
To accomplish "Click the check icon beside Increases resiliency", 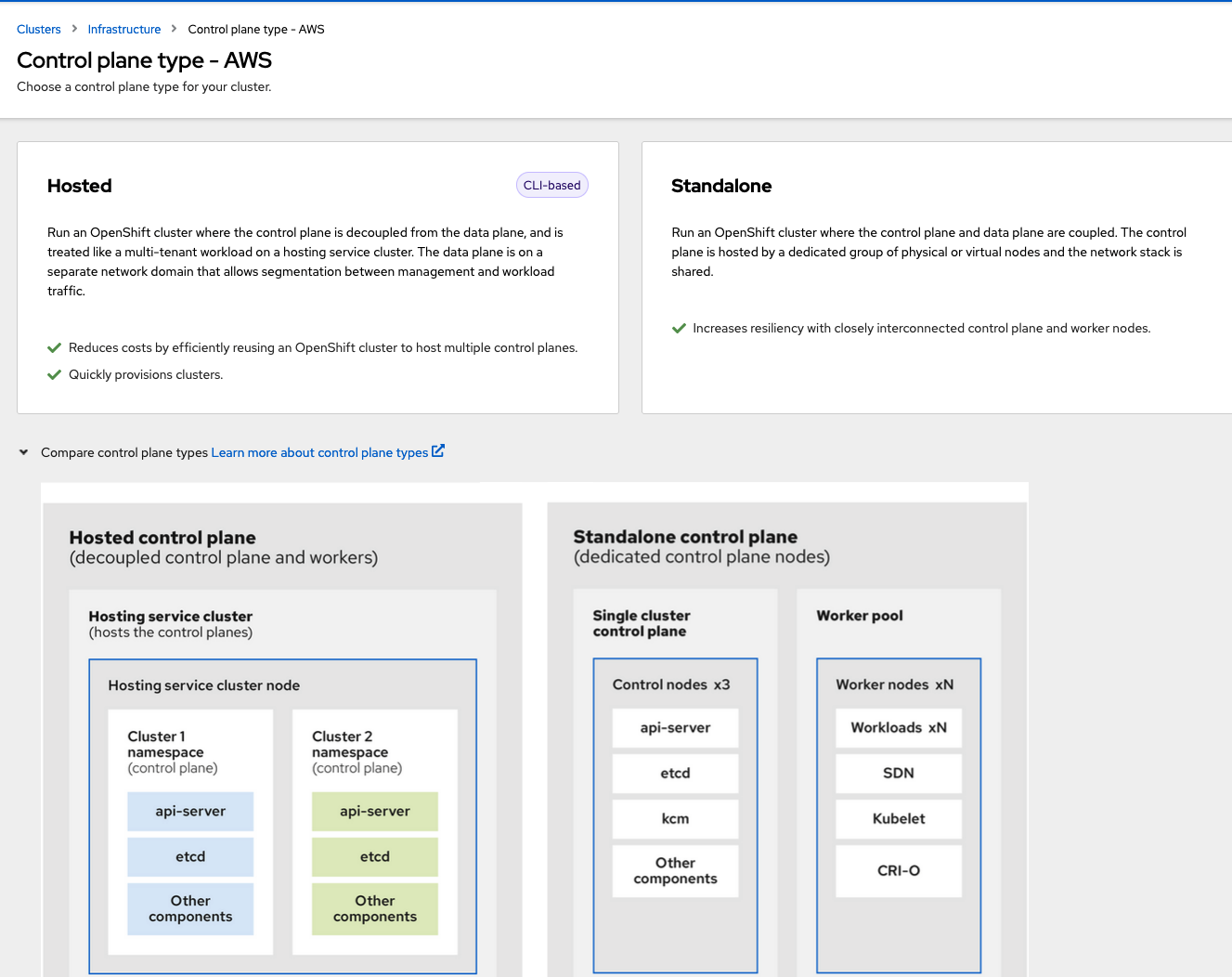I will 679,329.
